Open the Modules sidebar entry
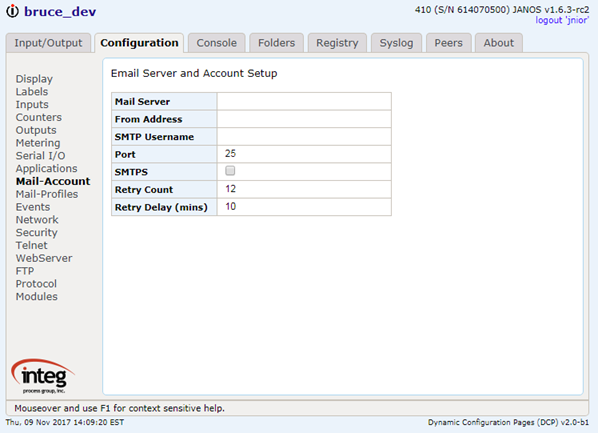The height and width of the screenshot is (433, 598). [37, 296]
